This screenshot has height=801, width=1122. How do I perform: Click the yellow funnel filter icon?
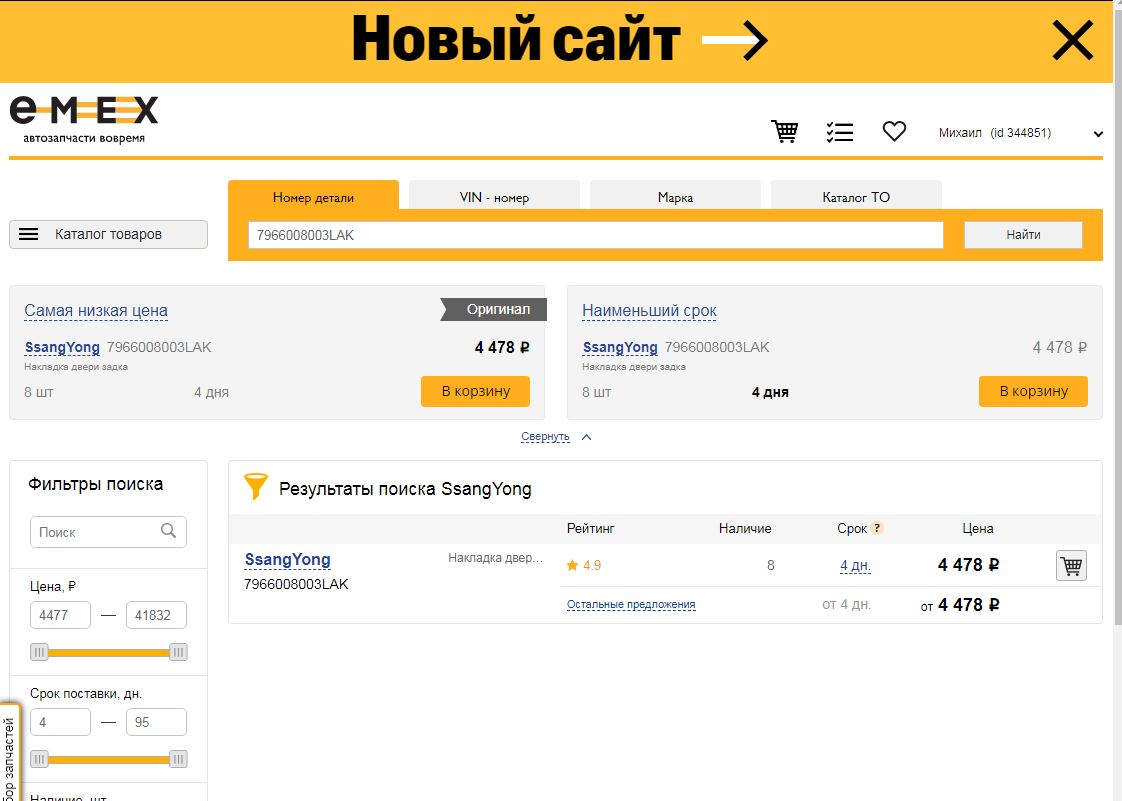[256, 487]
